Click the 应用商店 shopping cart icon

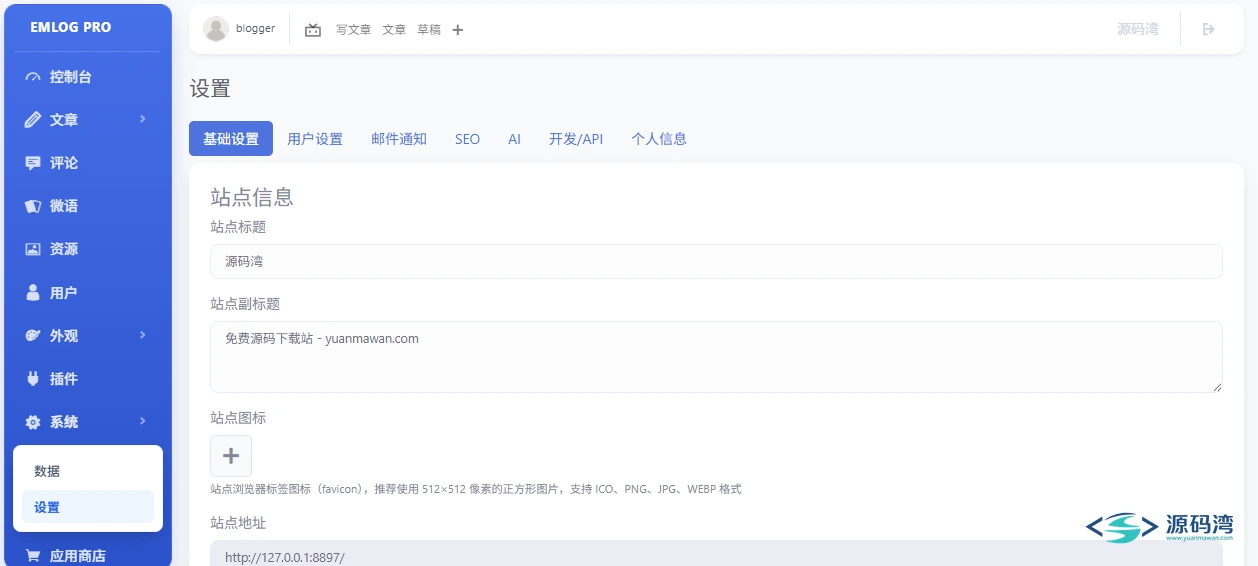click(33, 556)
